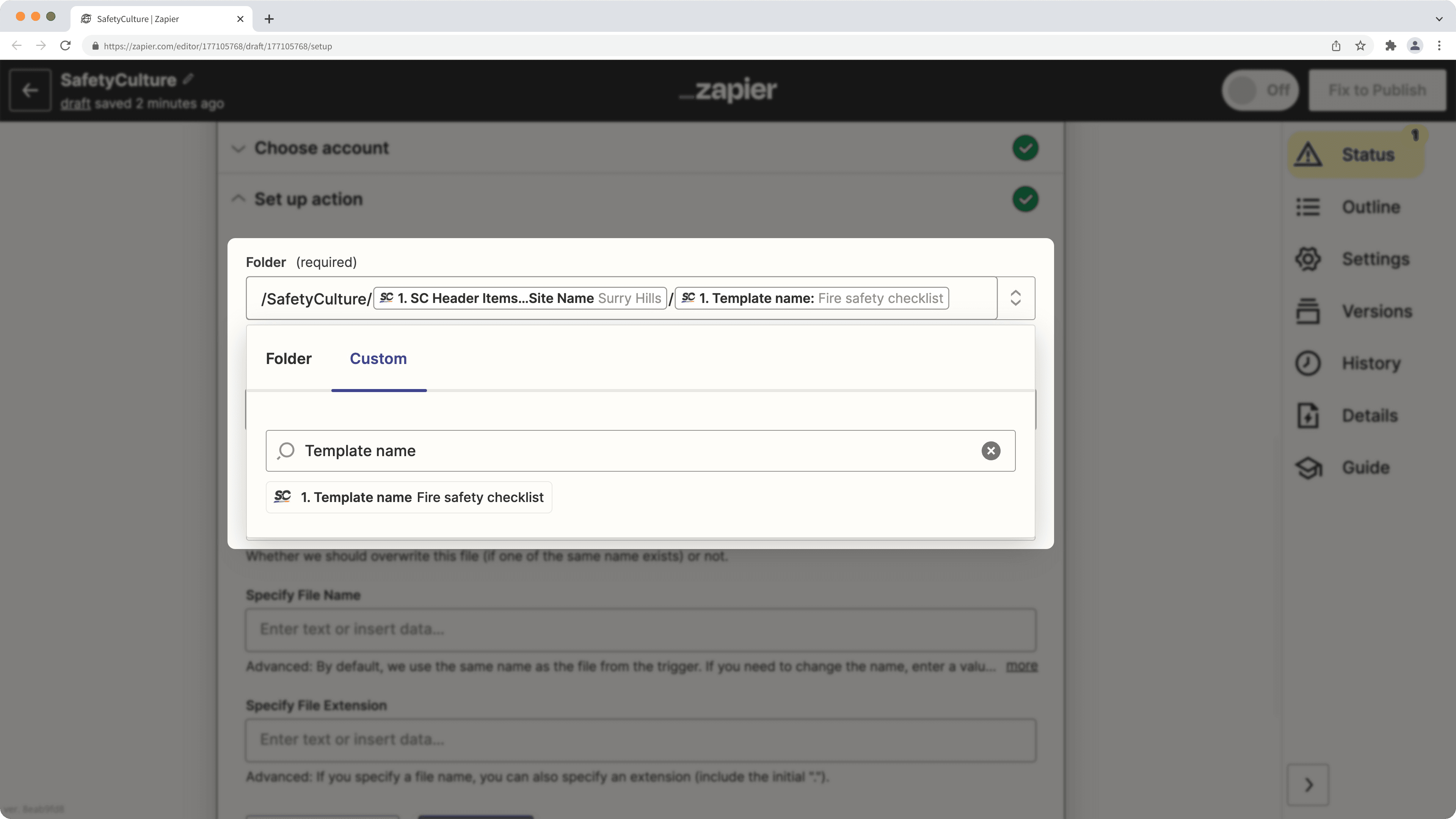View the Details panel
1456x819 pixels.
click(x=1356, y=415)
